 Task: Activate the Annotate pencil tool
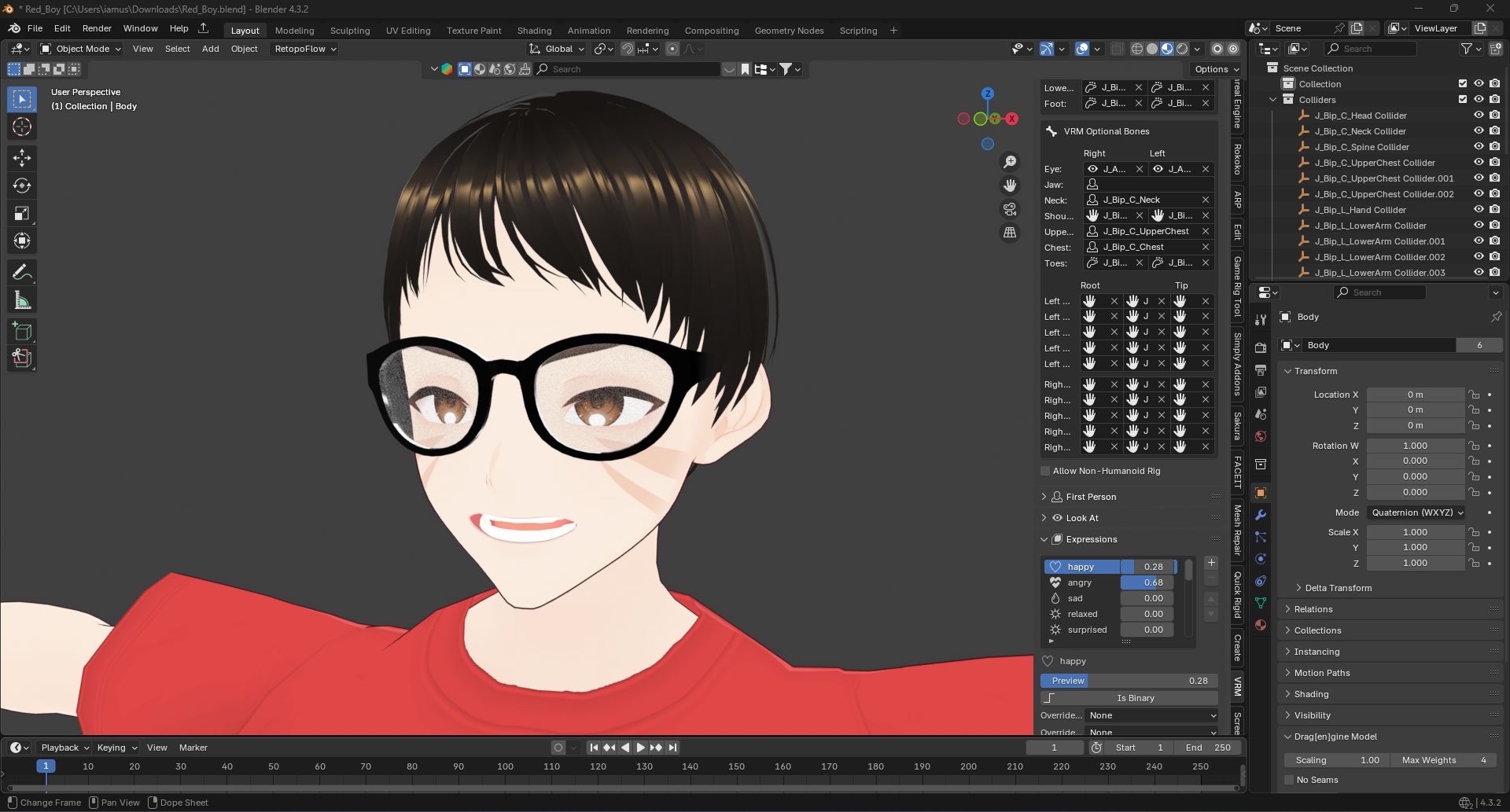coord(22,273)
